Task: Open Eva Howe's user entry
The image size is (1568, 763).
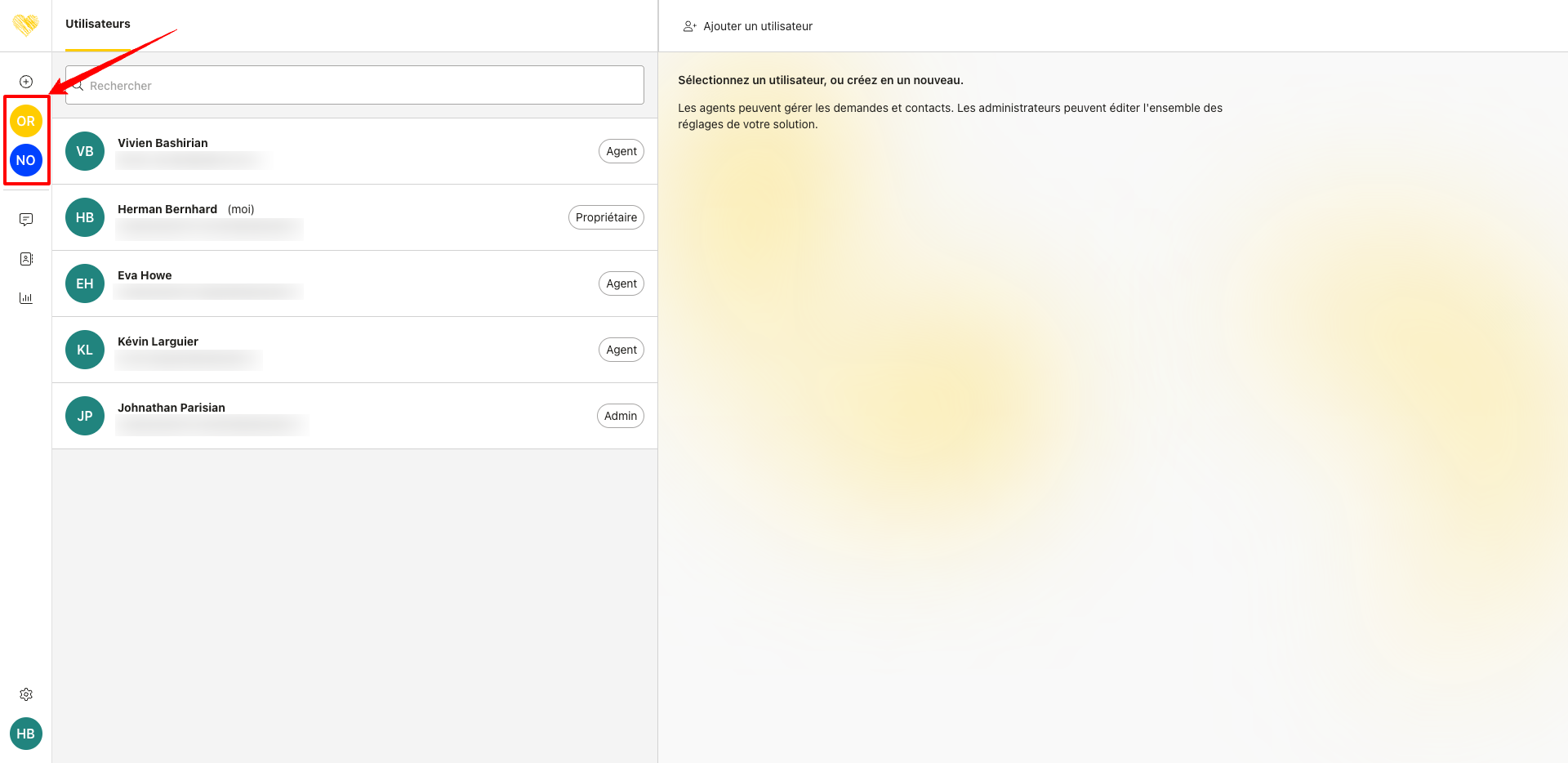Action: tap(145, 275)
